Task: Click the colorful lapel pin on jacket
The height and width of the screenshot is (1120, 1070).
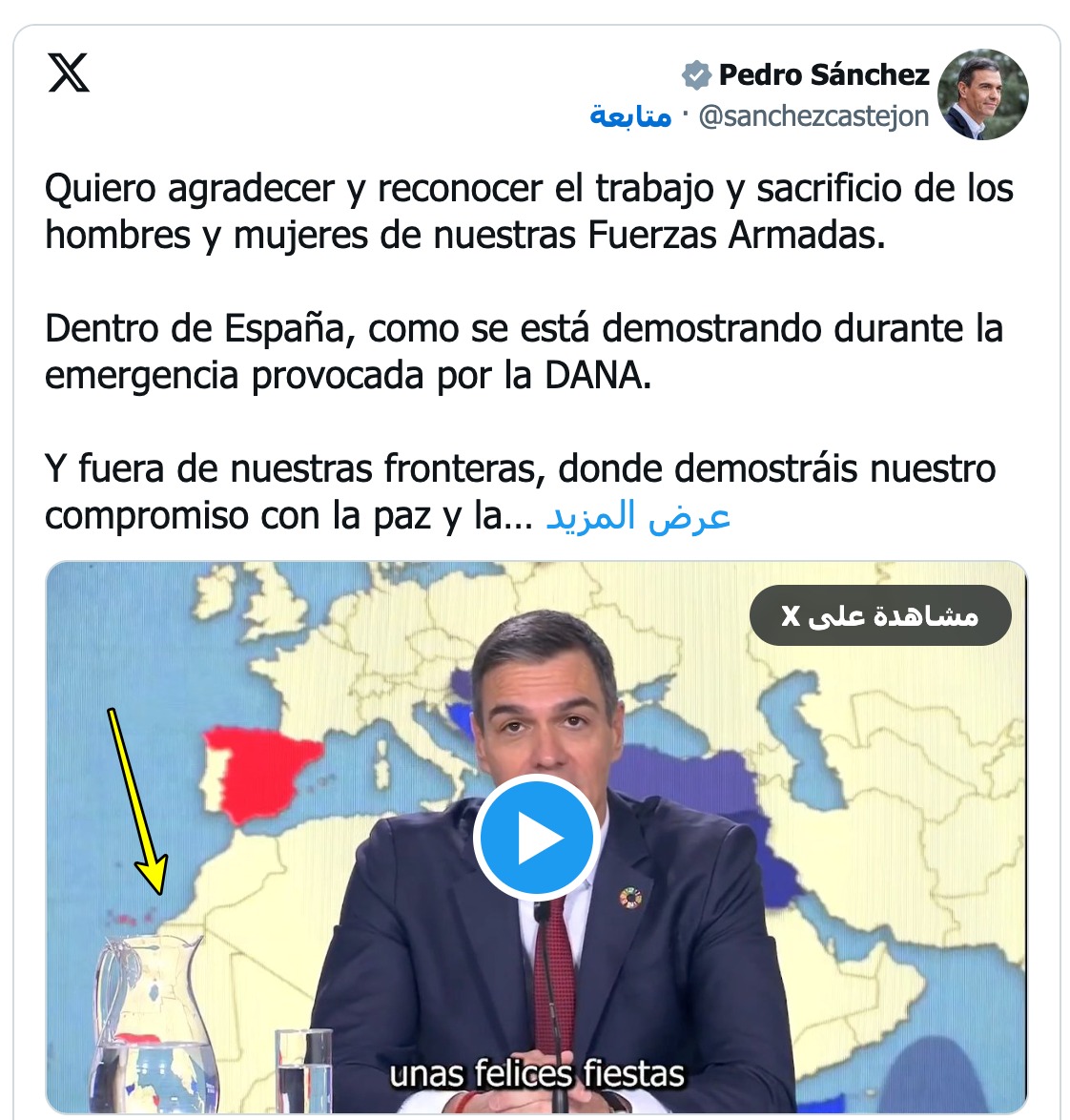Action: coord(630,898)
